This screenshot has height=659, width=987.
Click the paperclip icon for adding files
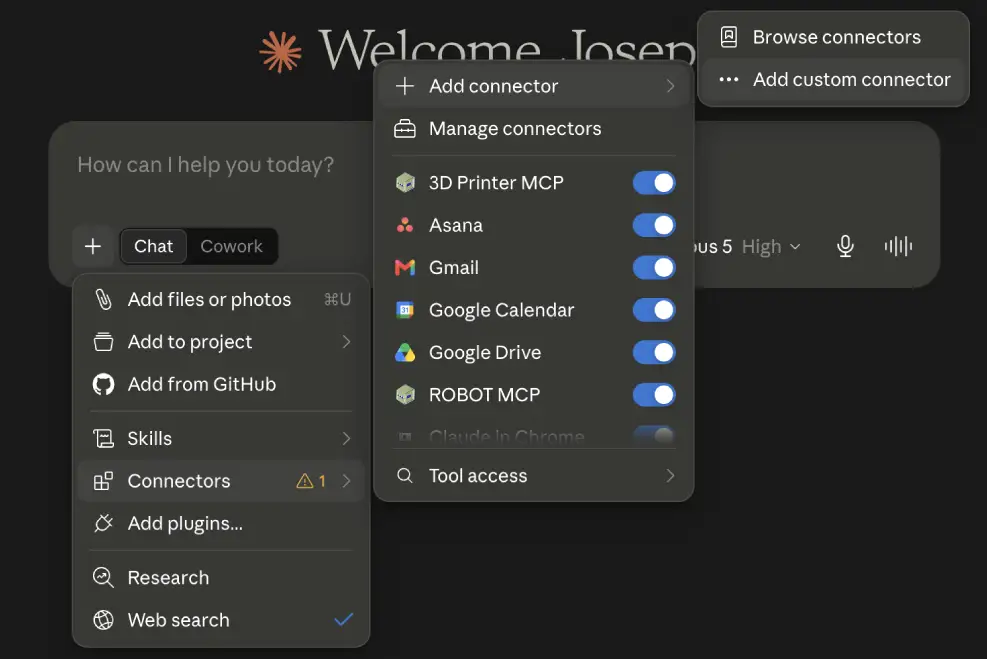[x=103, y=300]
